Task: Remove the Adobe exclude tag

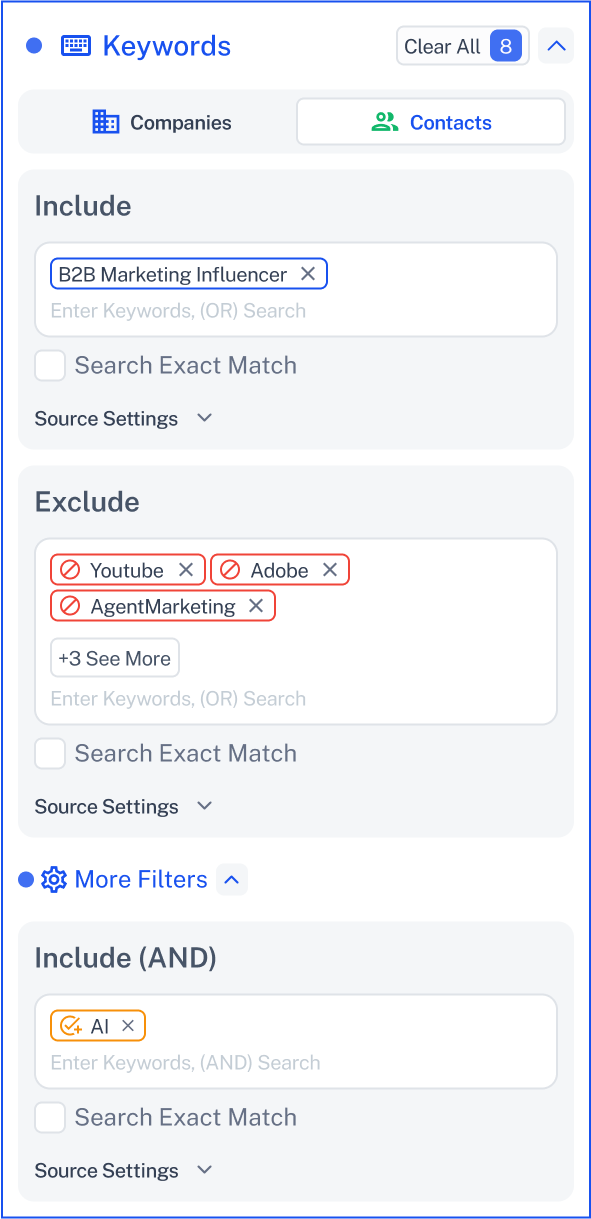Action: [x=330, y=570]
